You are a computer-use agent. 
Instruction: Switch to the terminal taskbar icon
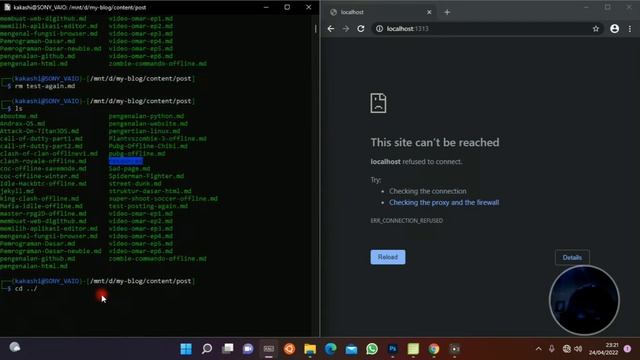[269, 349]
